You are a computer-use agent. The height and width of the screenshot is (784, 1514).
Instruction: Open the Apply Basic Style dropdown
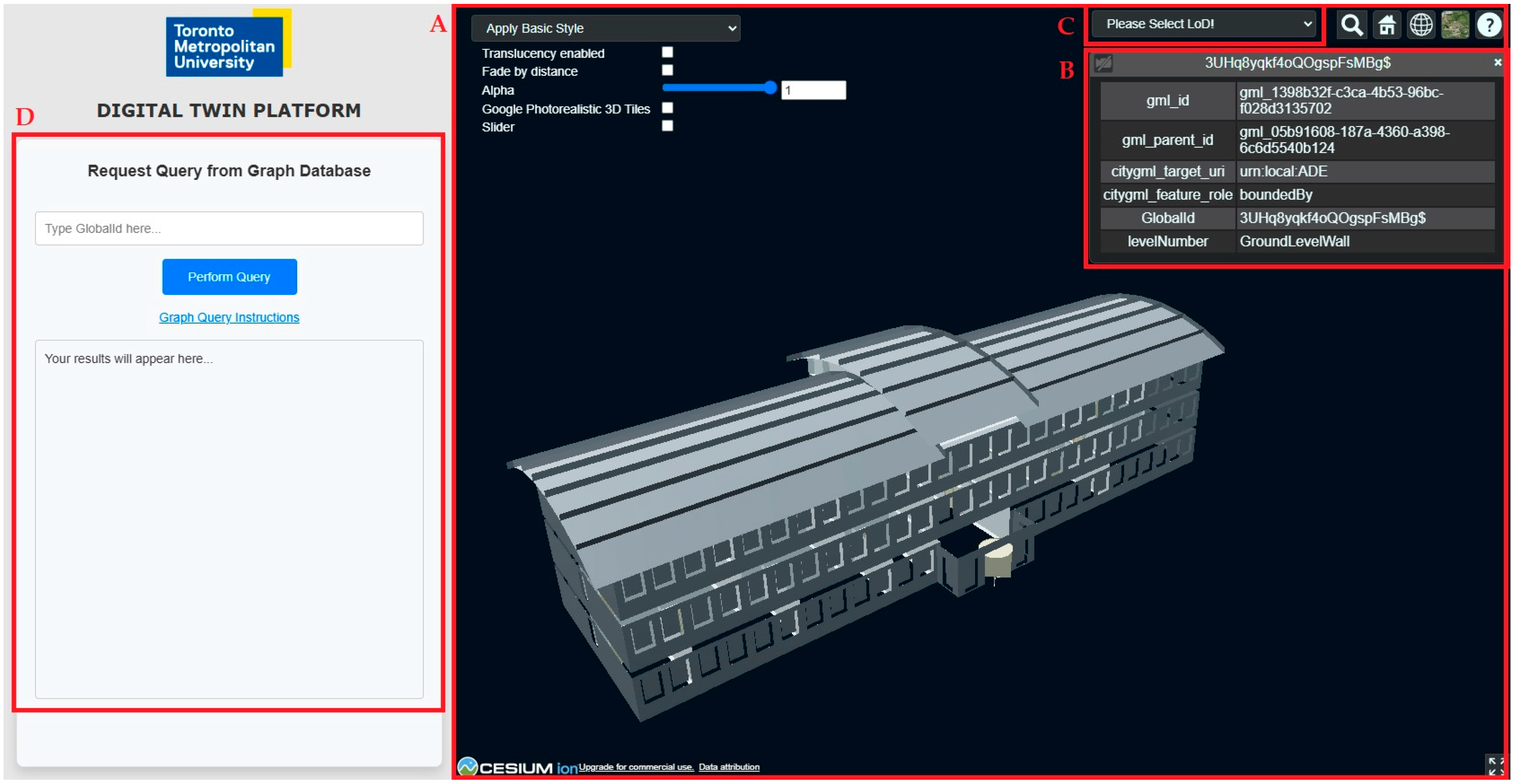click(x=606, y=28)
